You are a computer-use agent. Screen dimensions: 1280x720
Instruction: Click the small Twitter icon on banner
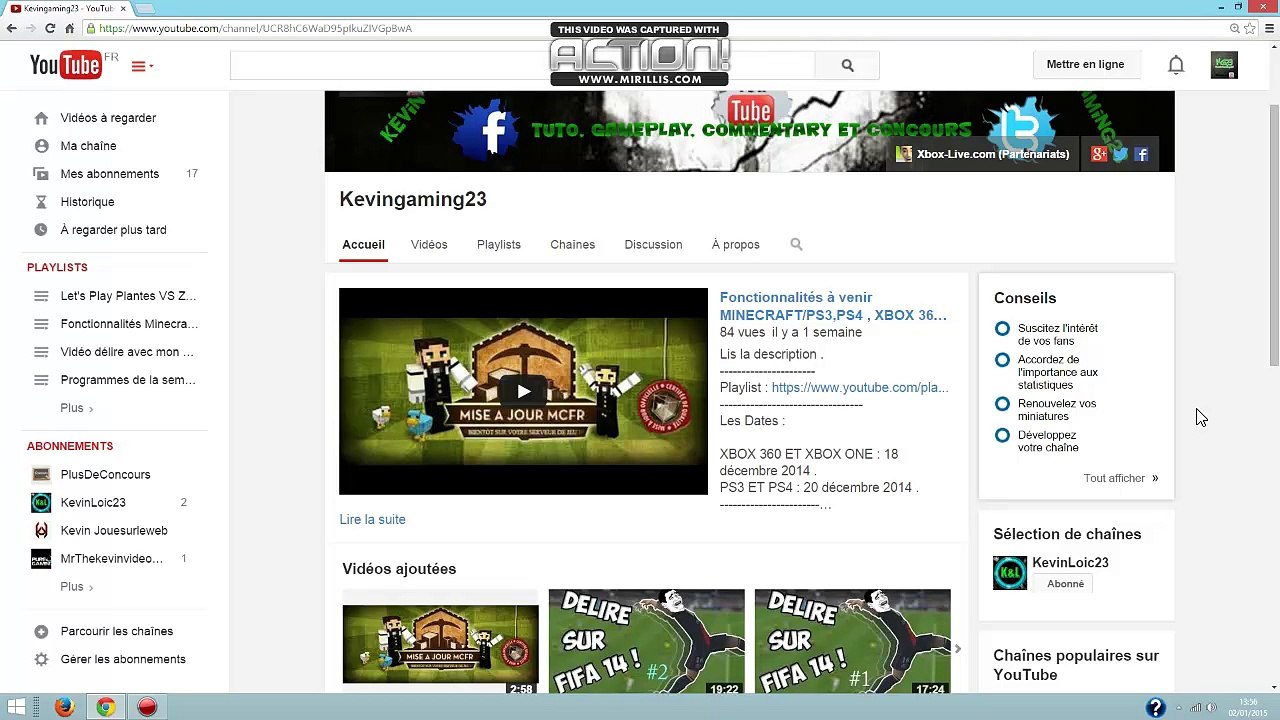[x=1120, y=154]
